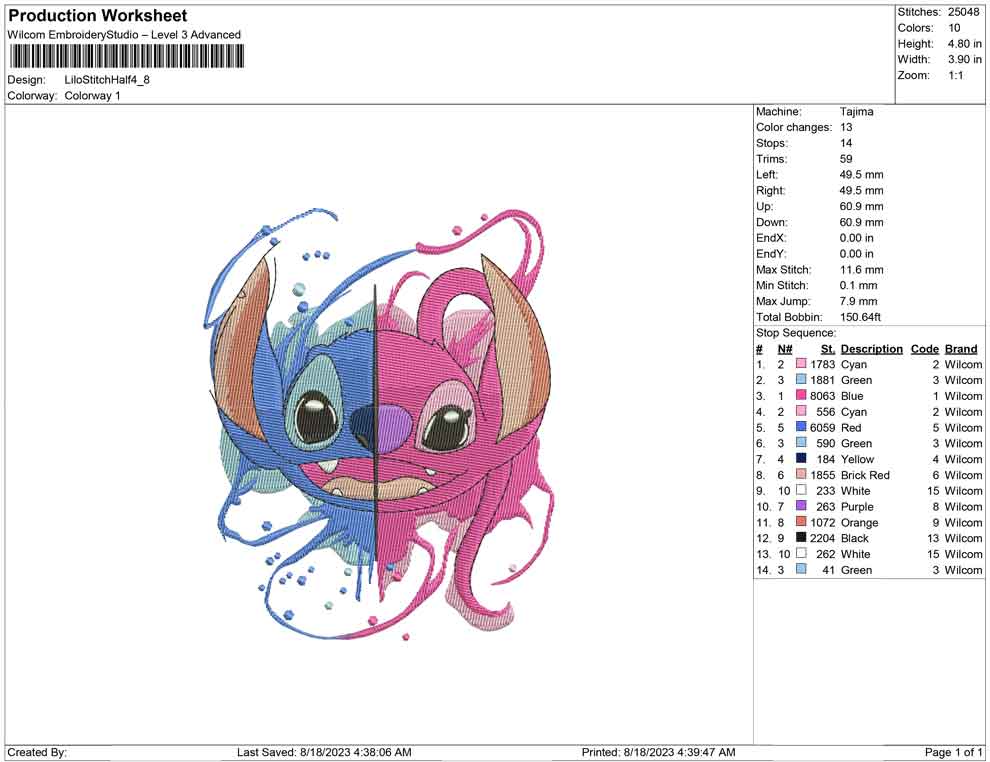Pick the blue swatch for 6059 Red

point(801,427)
